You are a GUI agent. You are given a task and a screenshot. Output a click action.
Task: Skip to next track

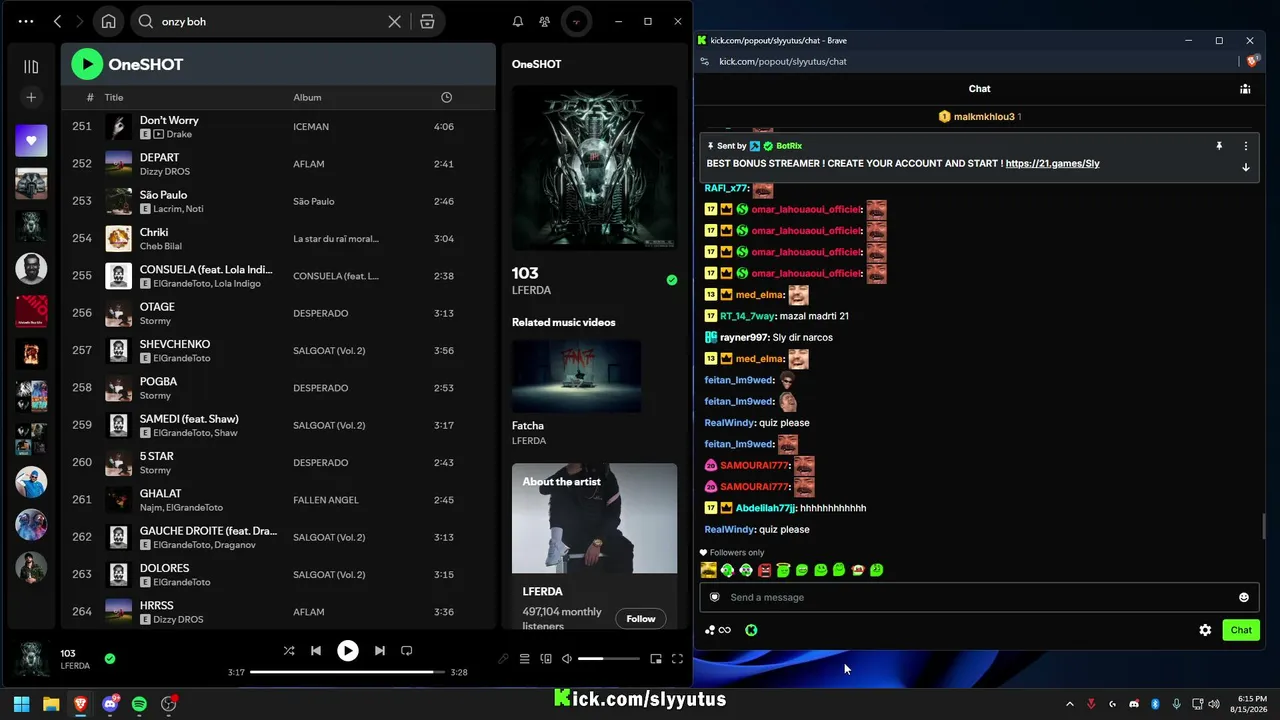tap(380, 651)
